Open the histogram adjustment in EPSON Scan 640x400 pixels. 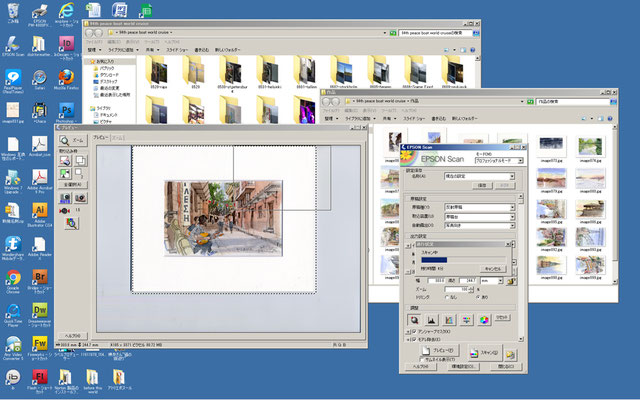431,320
